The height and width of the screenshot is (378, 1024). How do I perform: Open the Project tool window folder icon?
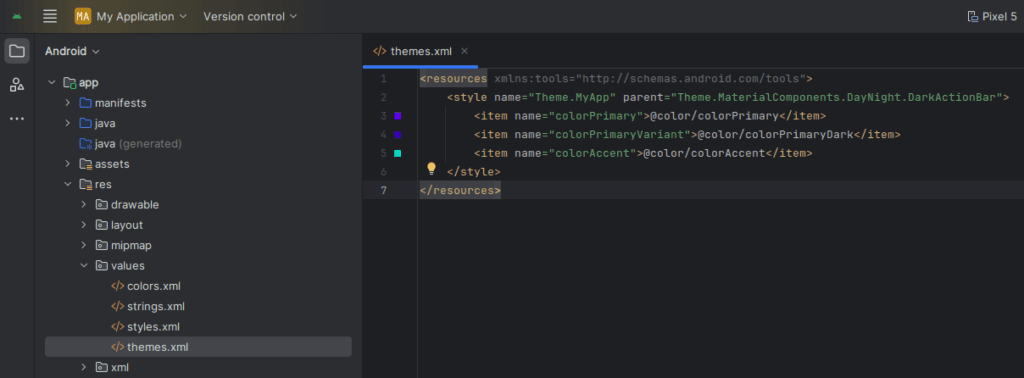click(17, 51)
